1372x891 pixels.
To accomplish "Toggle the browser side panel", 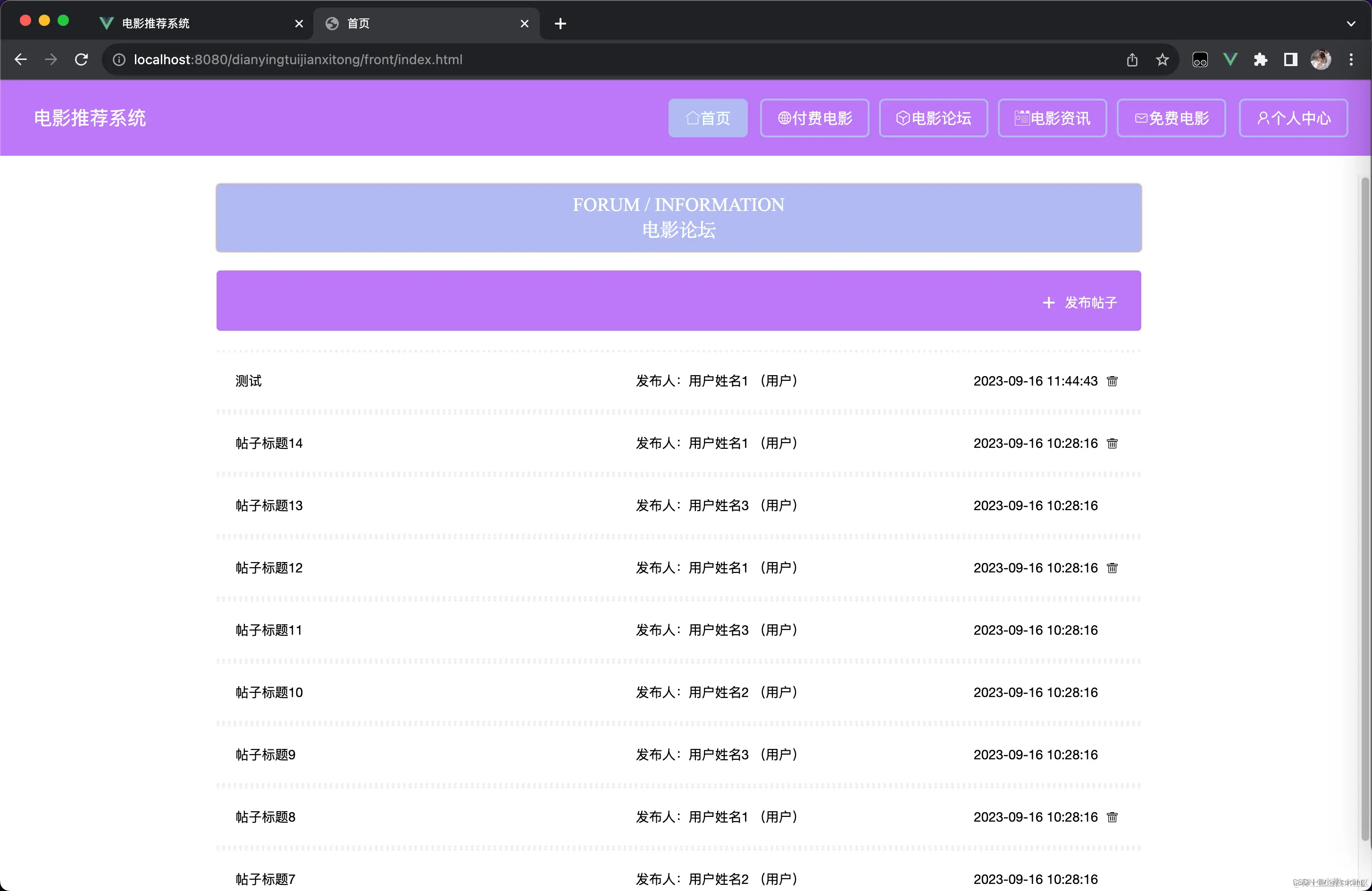I will click(x=1290, y=59).
